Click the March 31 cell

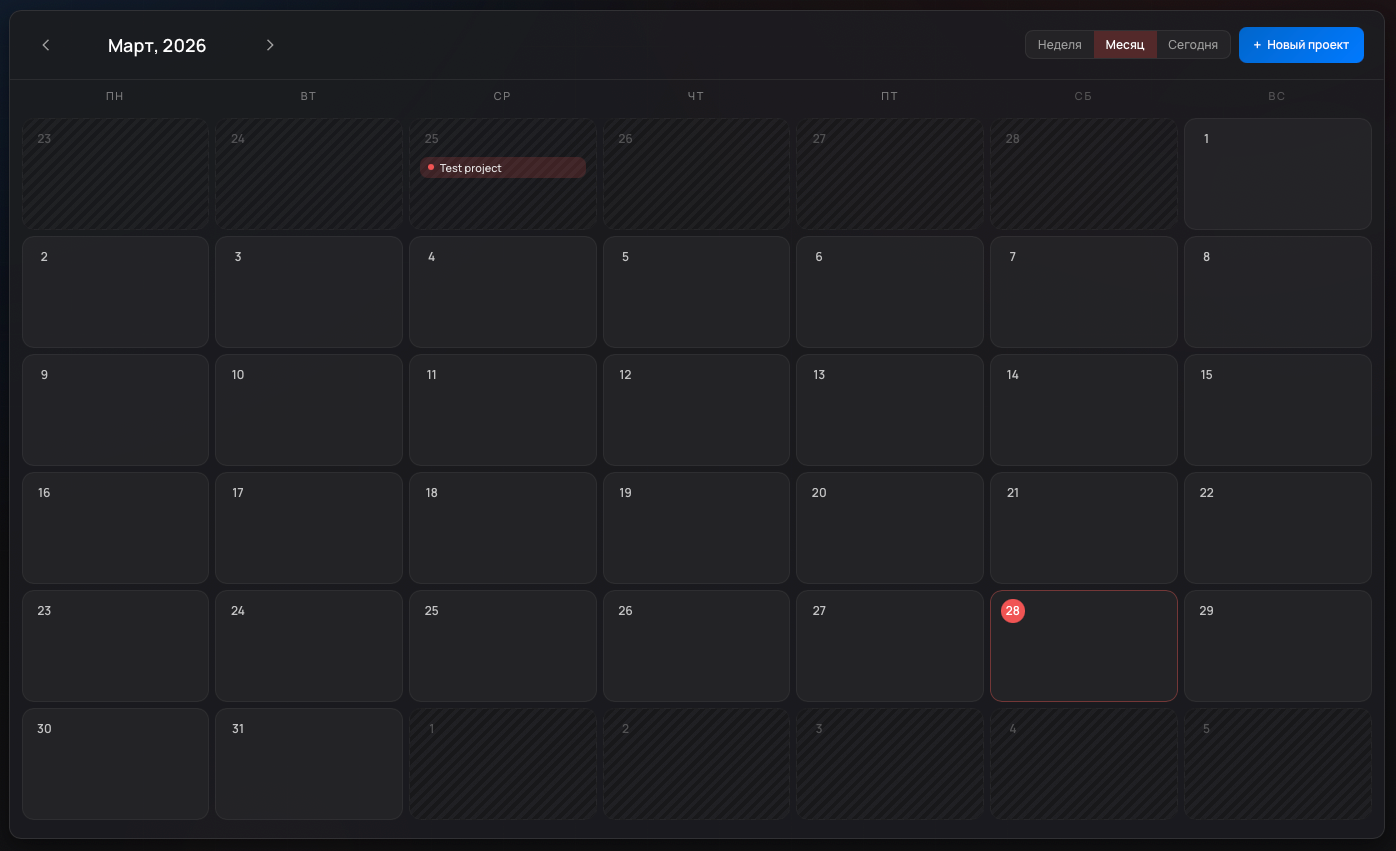[x=308, y=763]
